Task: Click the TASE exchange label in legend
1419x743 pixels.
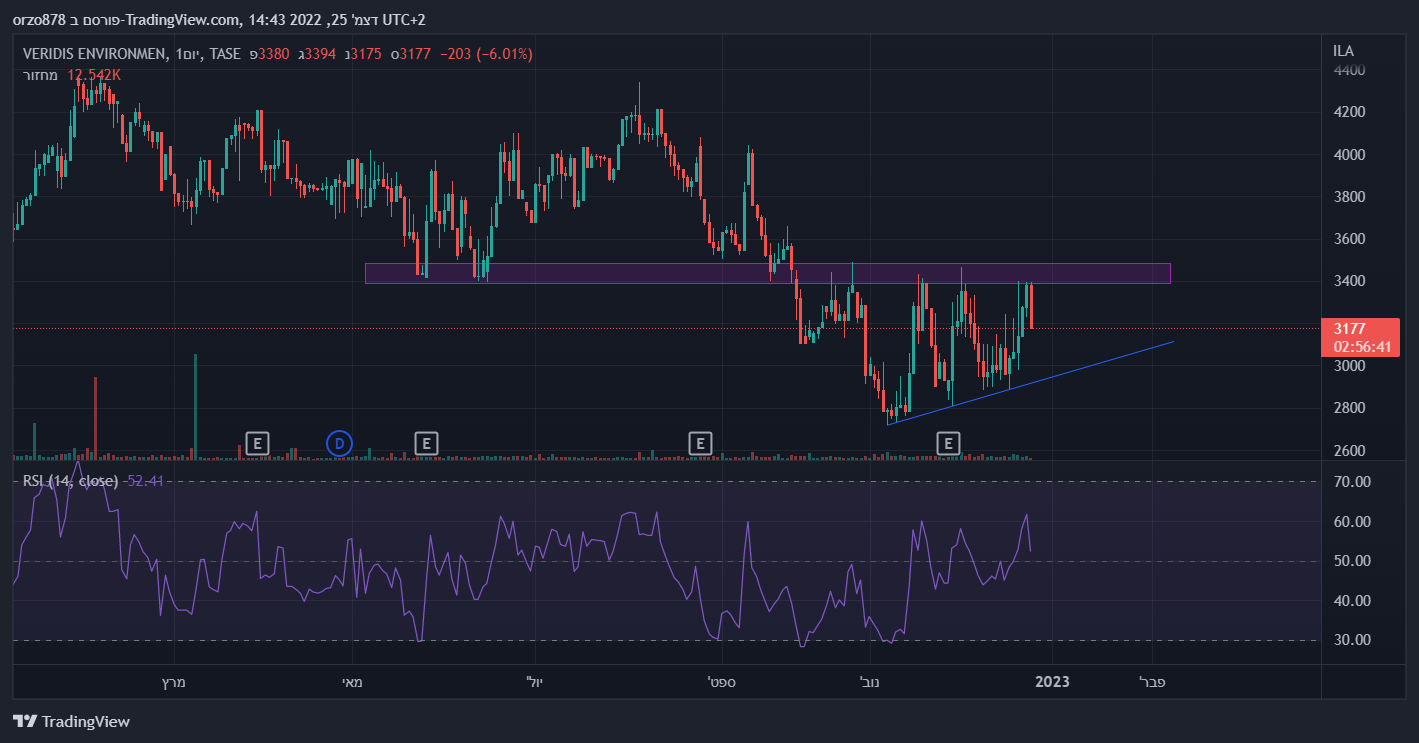Action: (x=224, y=53)
